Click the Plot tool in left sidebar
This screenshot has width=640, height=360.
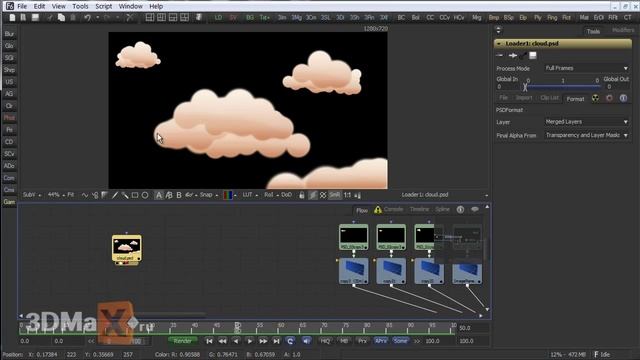(9, 118)
